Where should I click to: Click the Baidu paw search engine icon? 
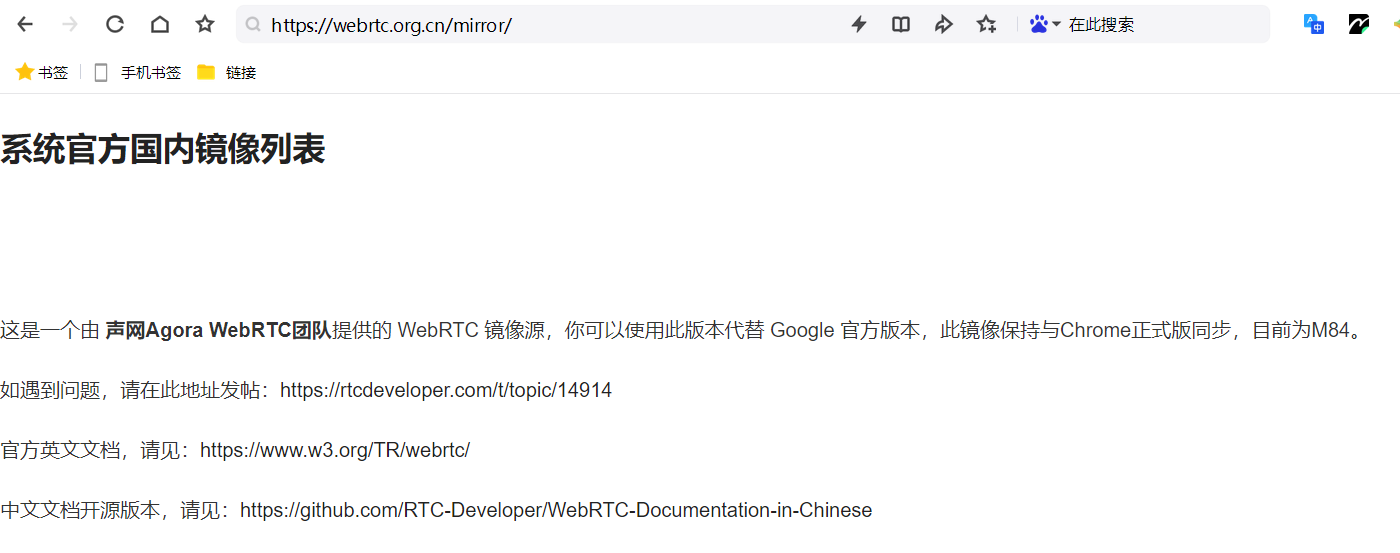tap(1039, 24)
